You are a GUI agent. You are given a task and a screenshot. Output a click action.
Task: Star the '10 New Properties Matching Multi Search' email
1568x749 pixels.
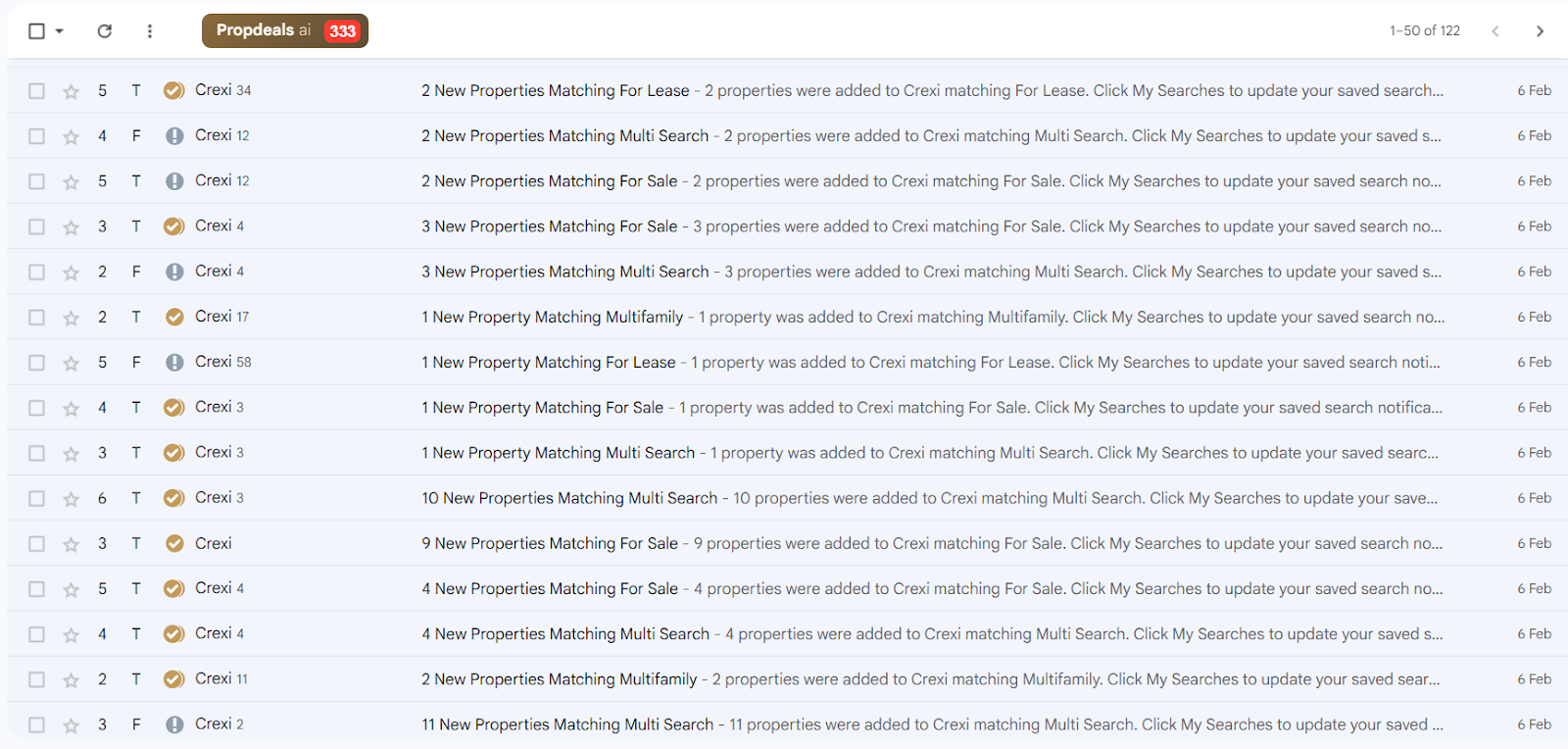click(71, 499)
